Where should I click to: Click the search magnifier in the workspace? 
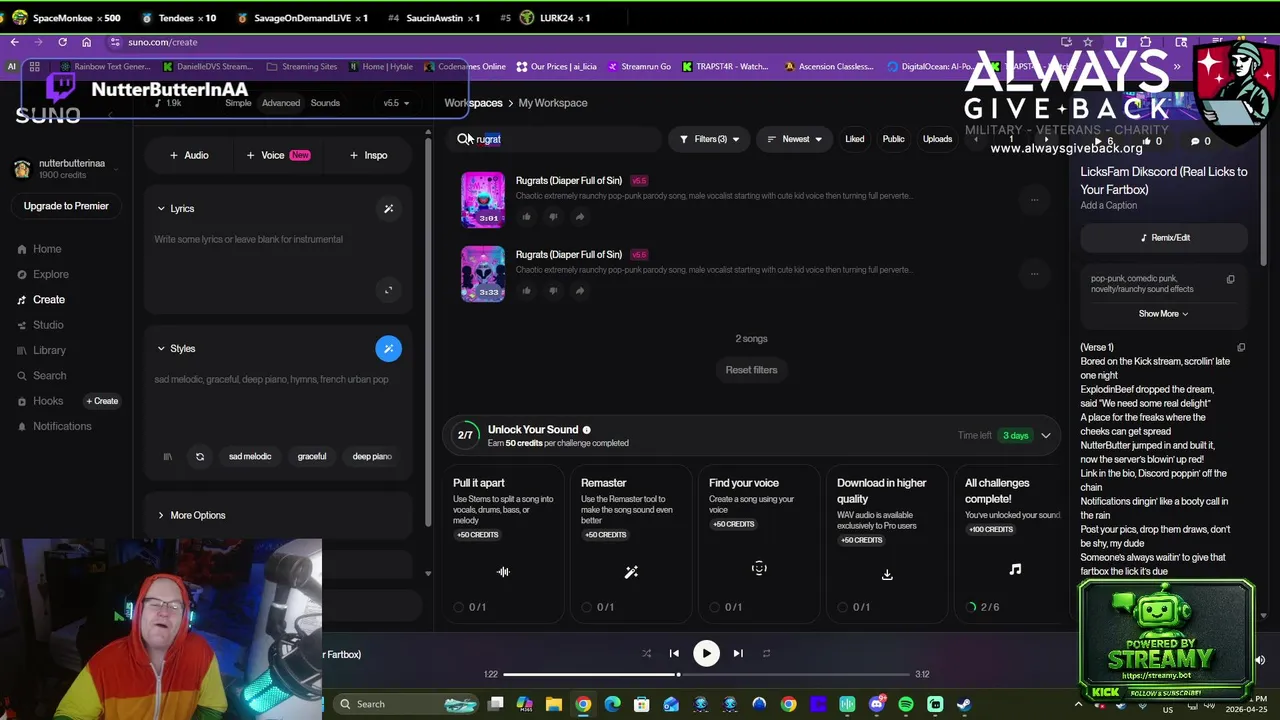(464, 139)
